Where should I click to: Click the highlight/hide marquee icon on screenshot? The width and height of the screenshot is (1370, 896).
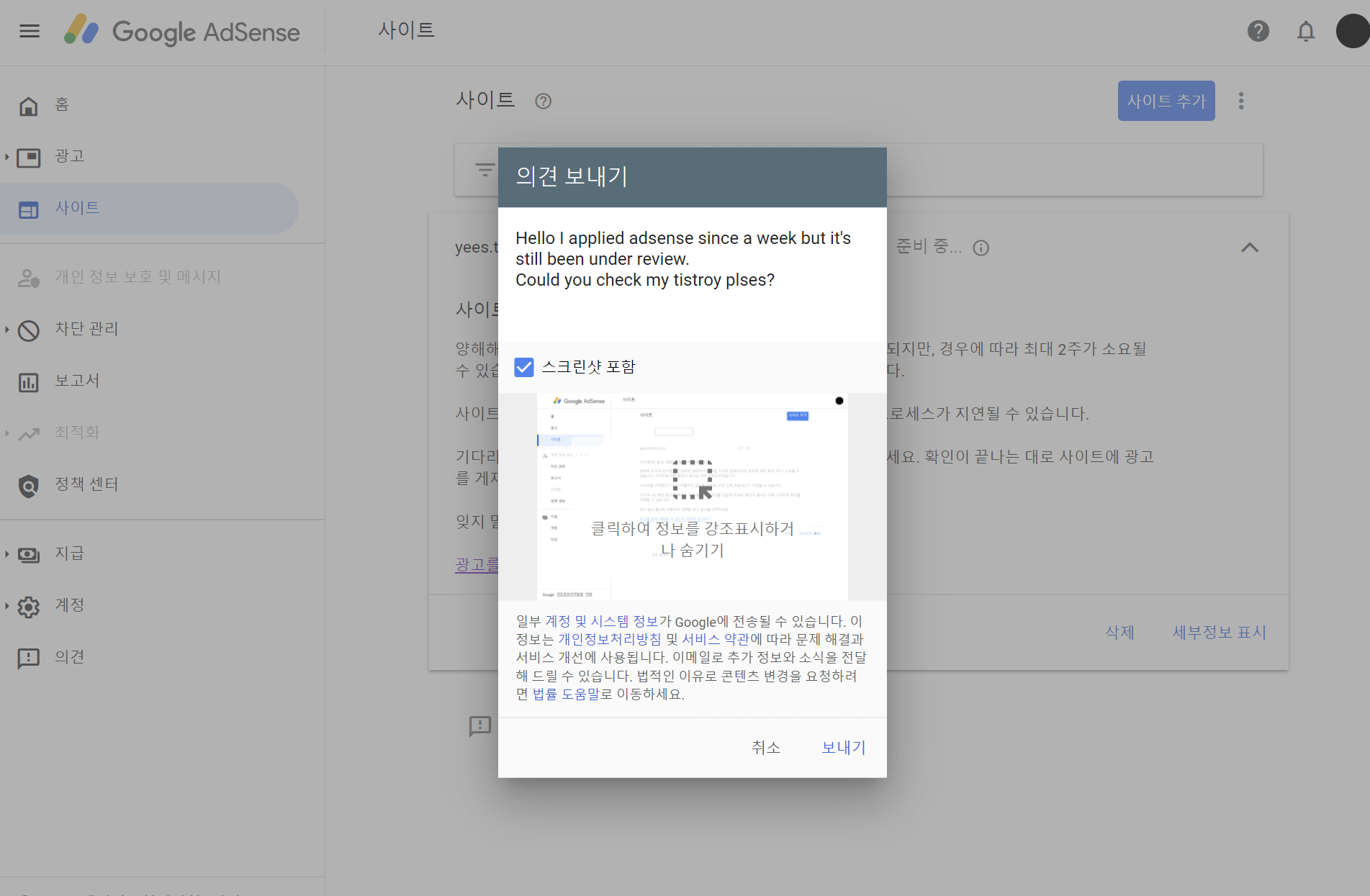click(x=693, y=480)
